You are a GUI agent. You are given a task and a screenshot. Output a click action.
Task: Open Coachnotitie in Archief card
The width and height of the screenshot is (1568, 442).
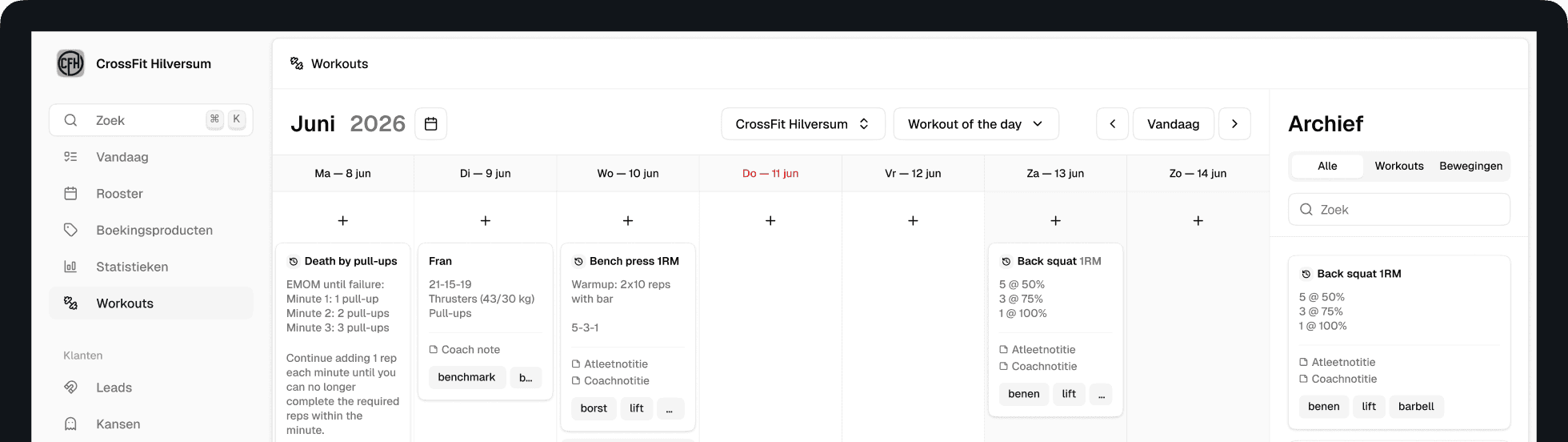1338,380
